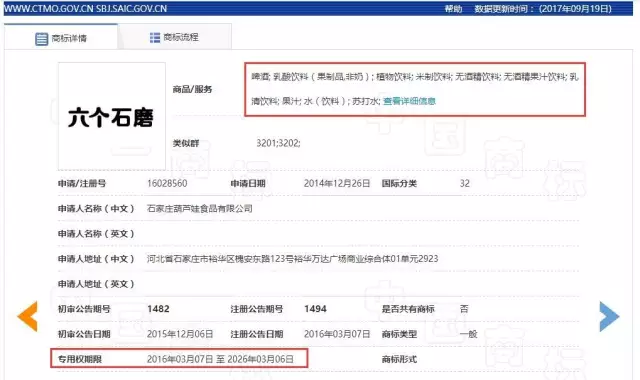Select the shared trademark value 否
This screenshot has height=380, width=640.
[x=464, y=309]
